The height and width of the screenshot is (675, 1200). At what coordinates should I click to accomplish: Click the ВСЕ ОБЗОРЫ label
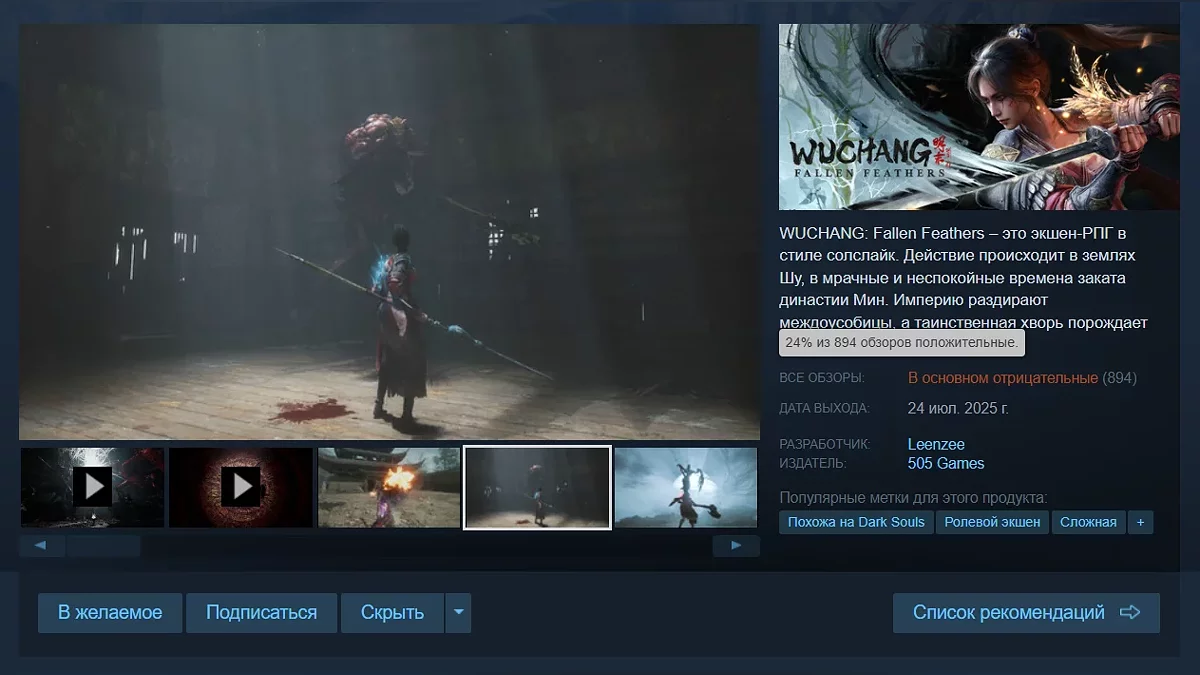(822, 378)
